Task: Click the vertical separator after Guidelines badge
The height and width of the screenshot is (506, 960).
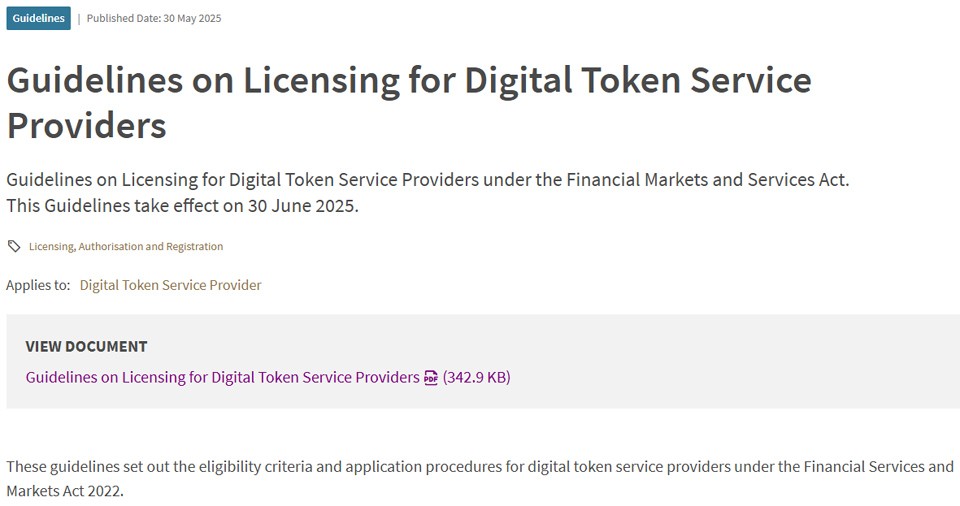Action: point(79,18)
